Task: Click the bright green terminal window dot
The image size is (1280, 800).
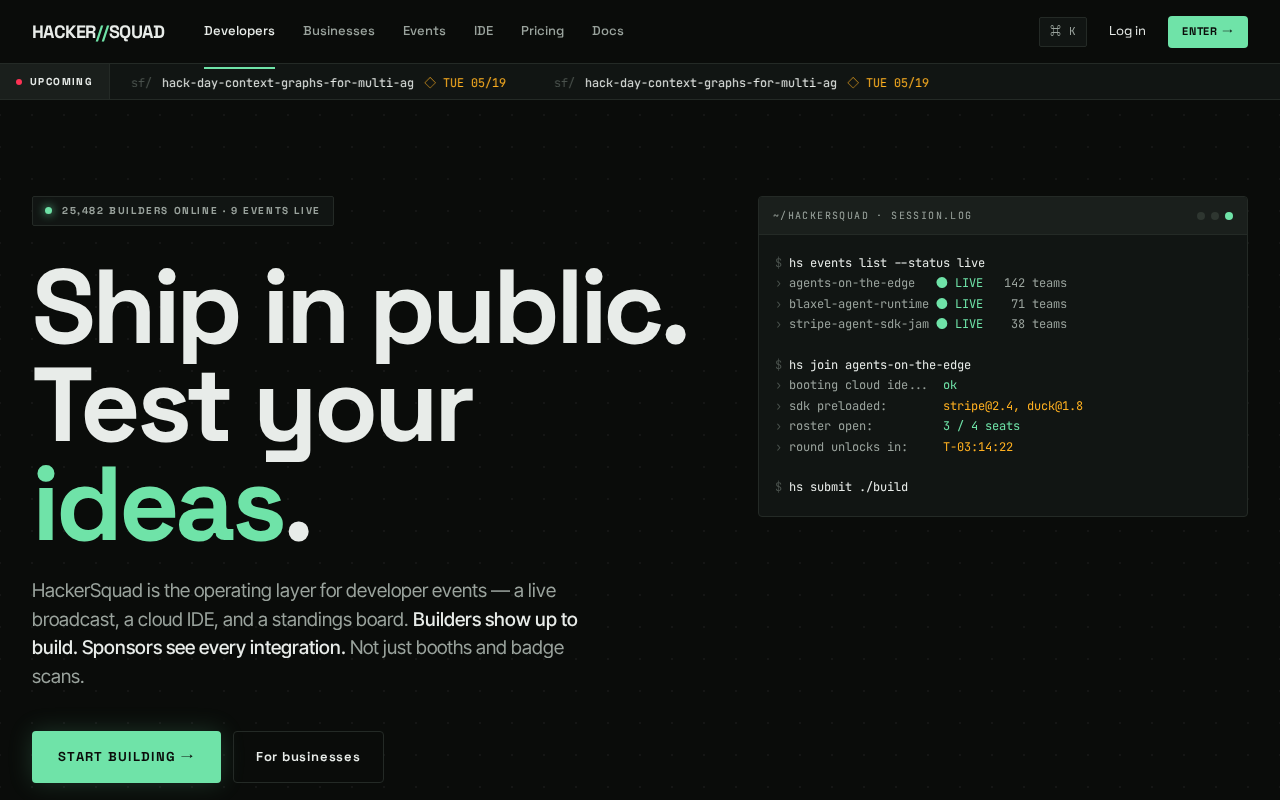Action: pos(1229,216)
